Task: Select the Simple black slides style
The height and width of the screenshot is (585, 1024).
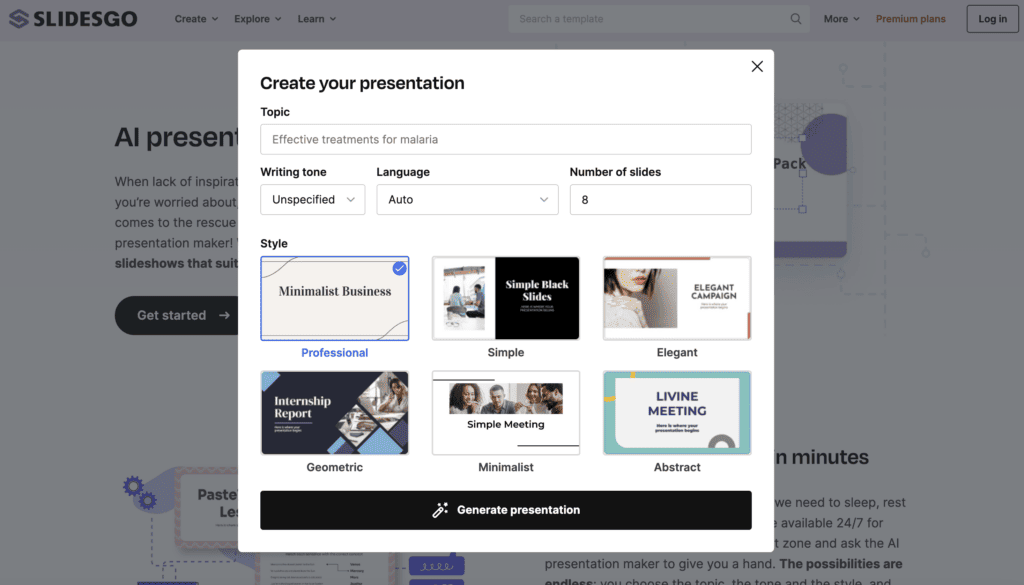Action: point(505,298)
